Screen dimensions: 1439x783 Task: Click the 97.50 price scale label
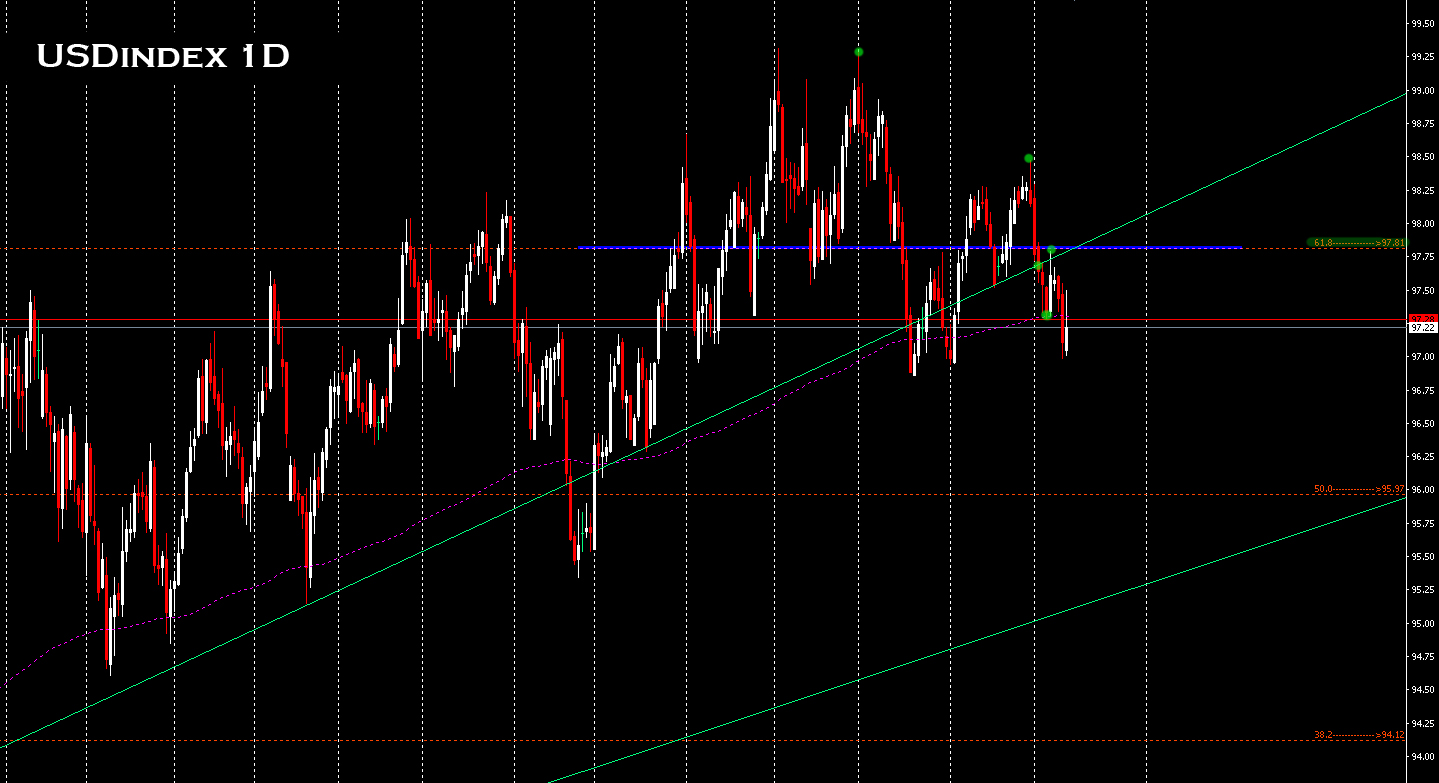(1422, 290)
